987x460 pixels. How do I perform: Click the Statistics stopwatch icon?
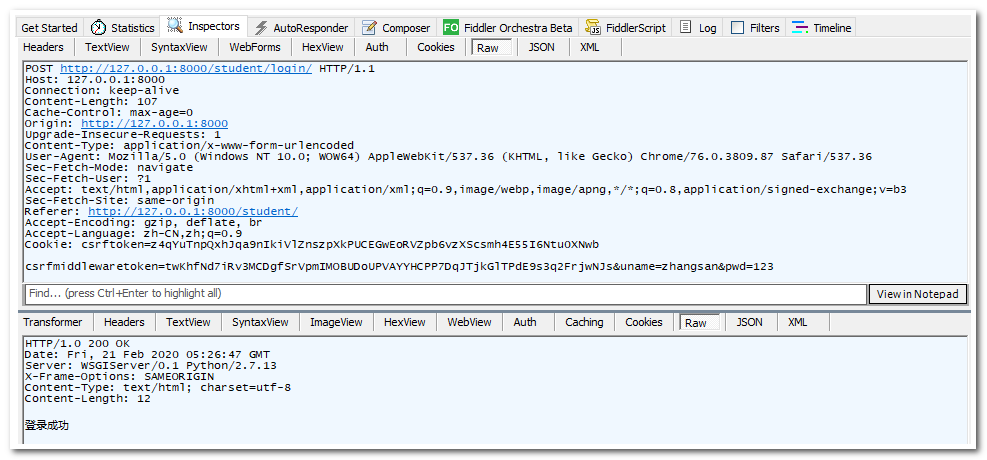(x=99, y=28)
